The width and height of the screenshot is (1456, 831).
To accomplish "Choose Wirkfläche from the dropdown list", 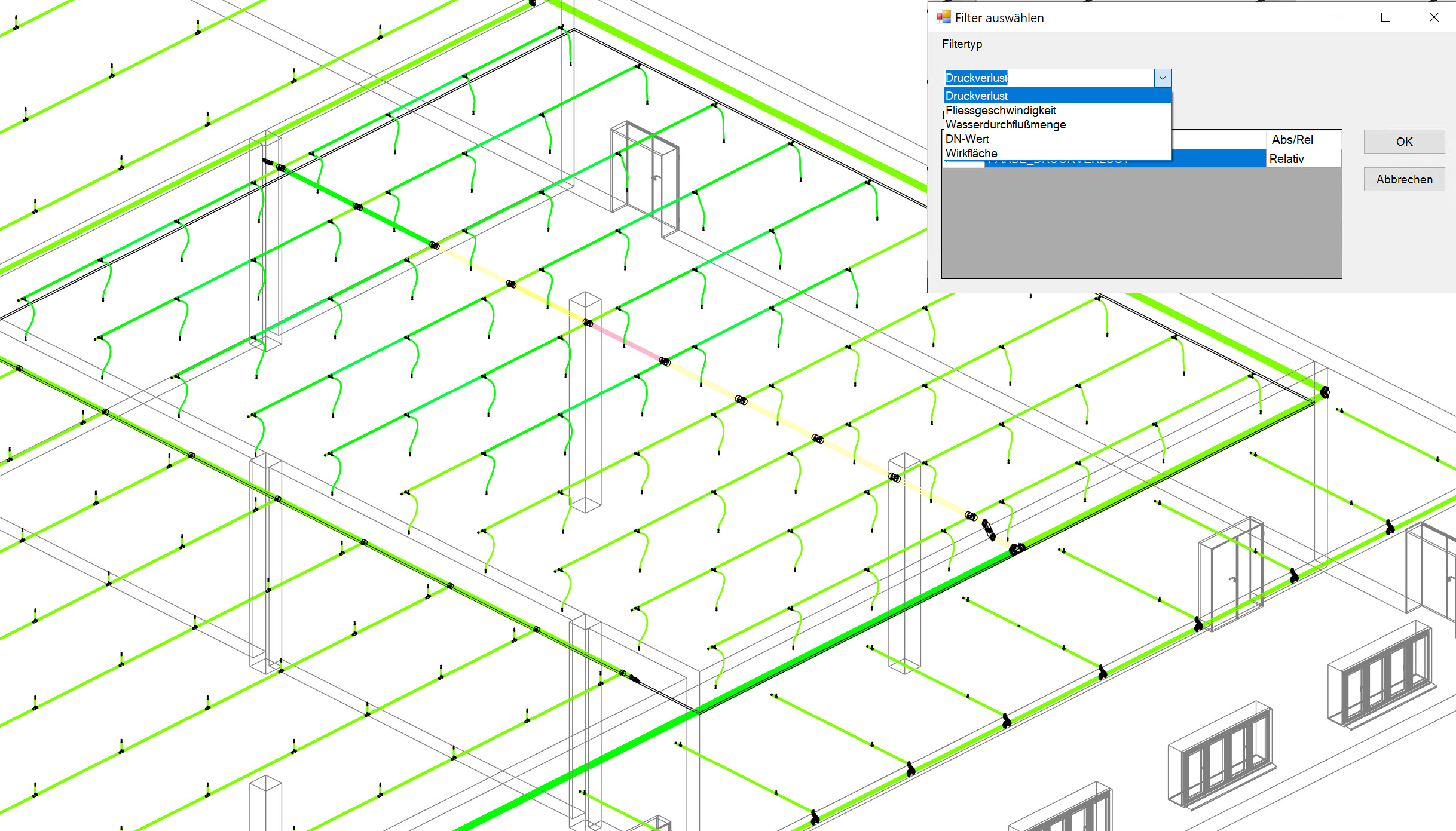I will [1057, 153].
